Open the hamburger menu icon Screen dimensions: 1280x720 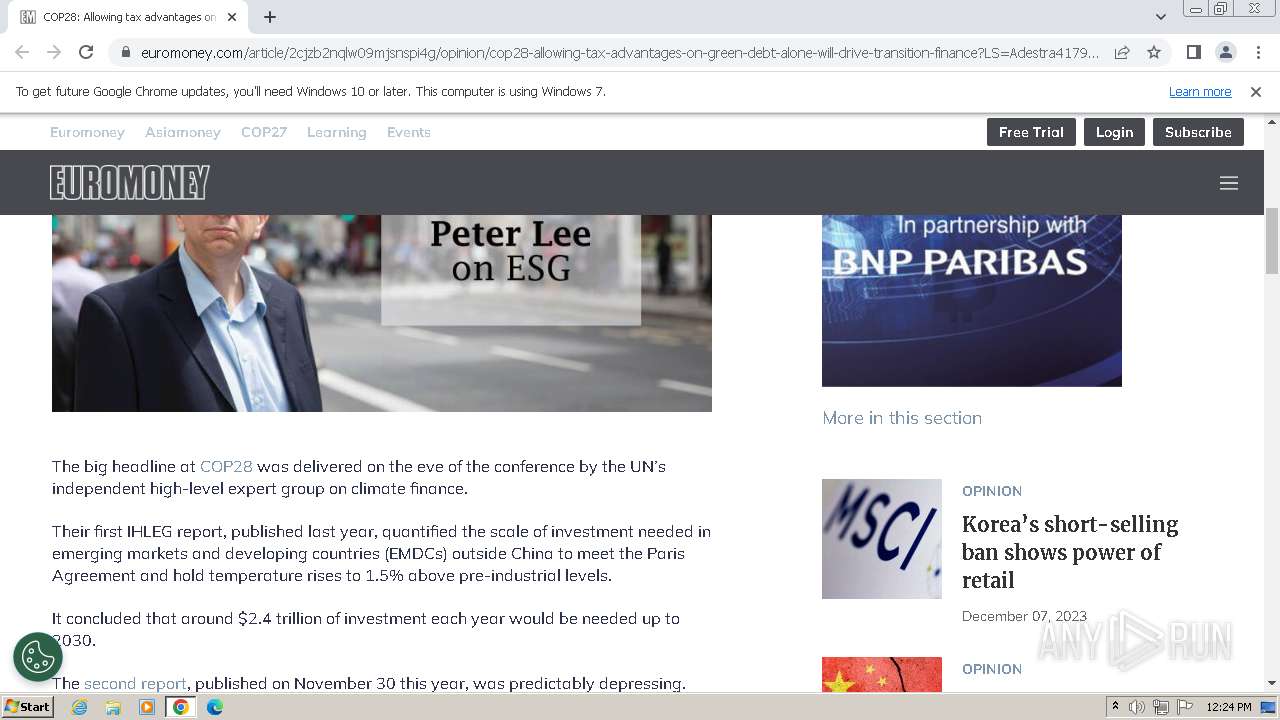1229,183
